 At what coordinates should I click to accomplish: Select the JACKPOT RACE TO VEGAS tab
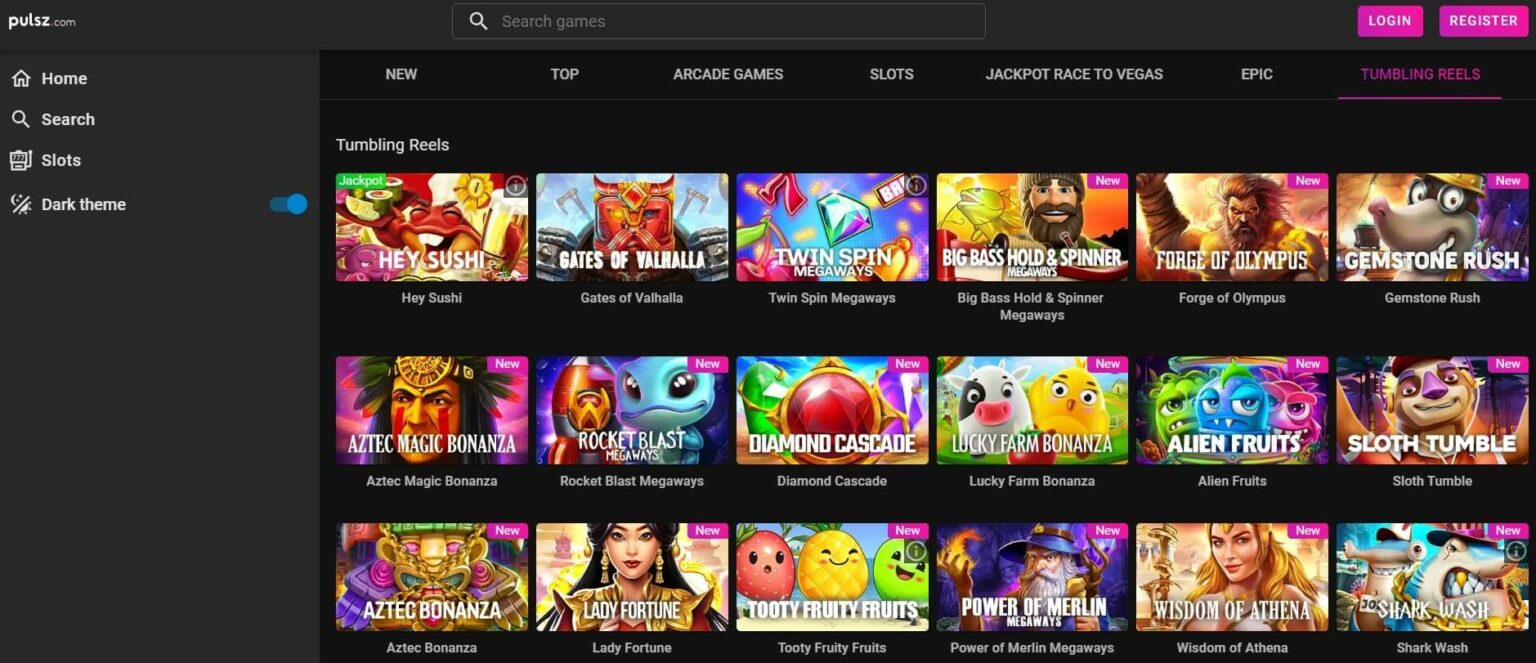1074,74
